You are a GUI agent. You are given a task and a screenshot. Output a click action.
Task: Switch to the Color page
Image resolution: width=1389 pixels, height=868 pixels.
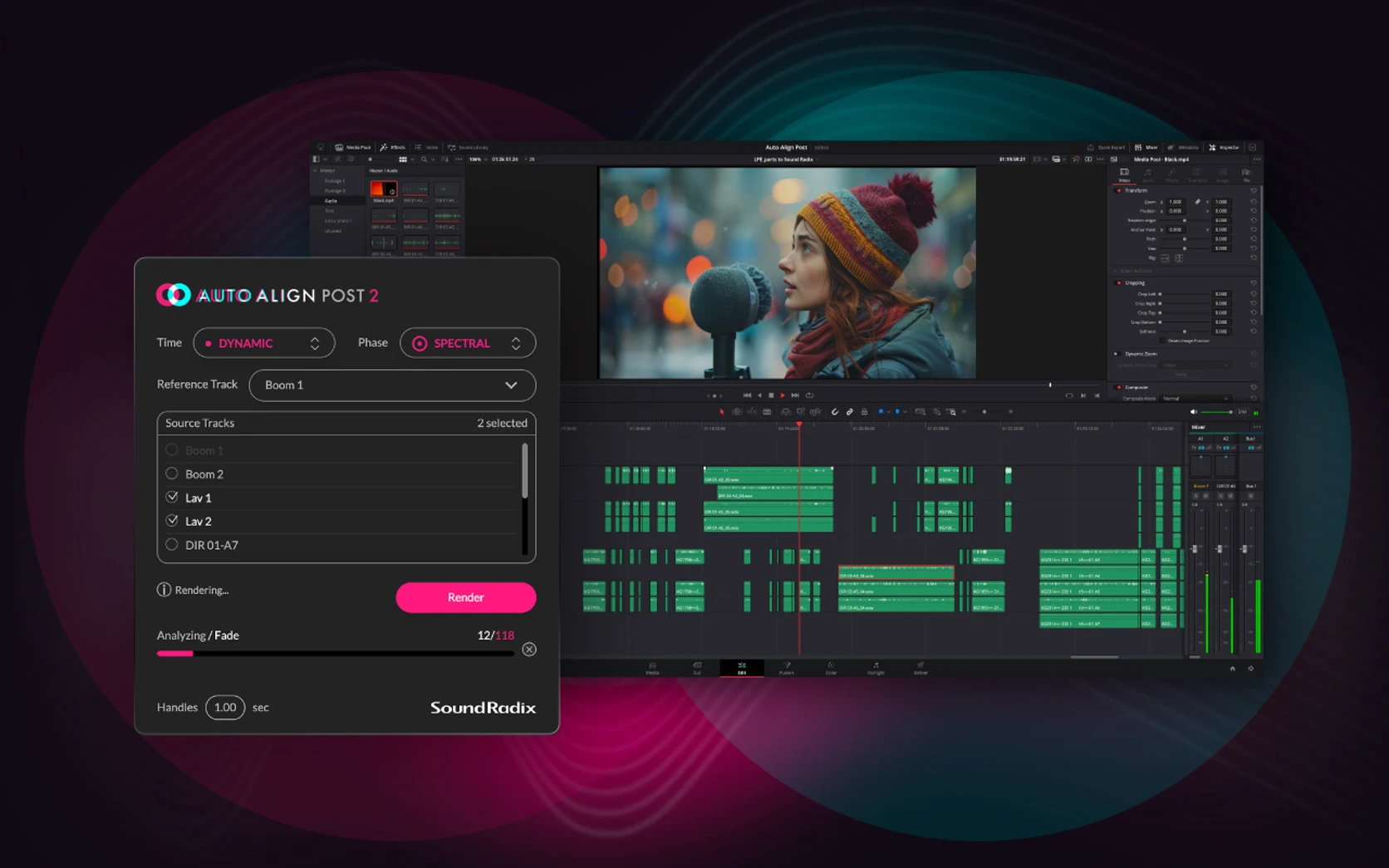pyautogui.click(x=831, y=669)
